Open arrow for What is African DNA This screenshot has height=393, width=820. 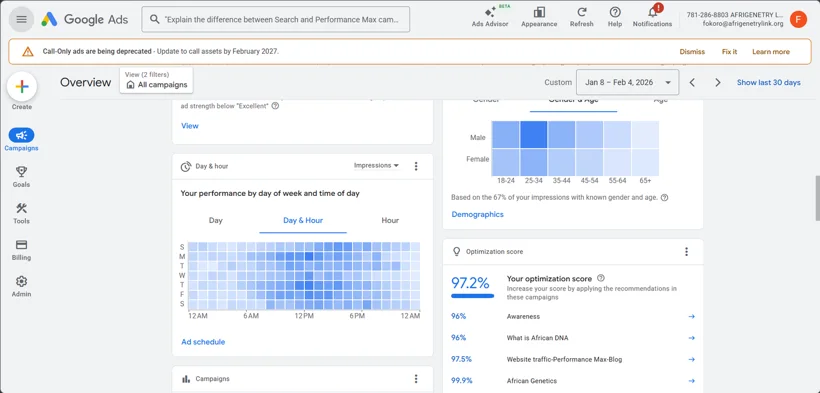(x=691, y=338)
